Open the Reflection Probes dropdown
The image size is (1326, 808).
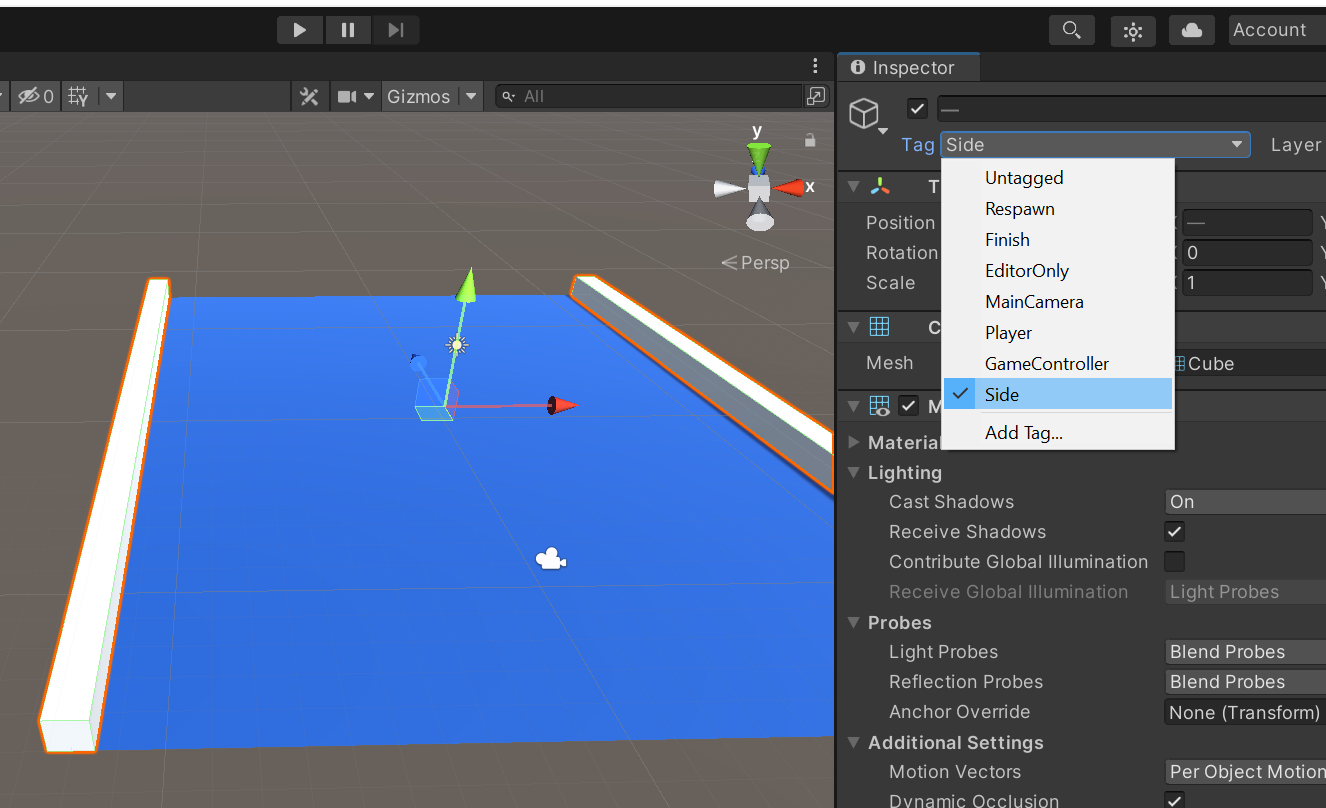click(1246, 682)
